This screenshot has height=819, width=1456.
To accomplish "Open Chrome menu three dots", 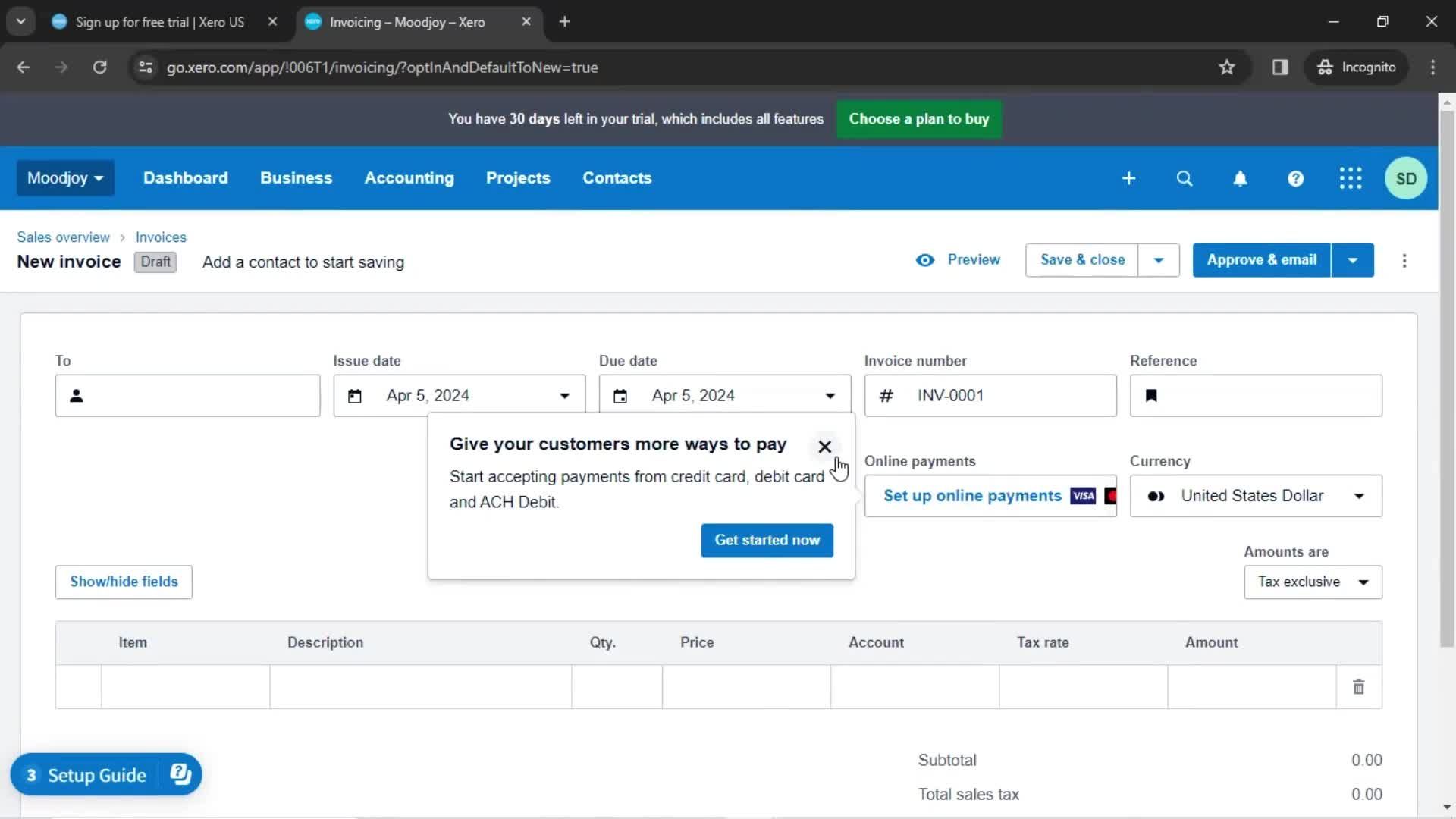I will pyautogui.click(x=1432, y=67).
